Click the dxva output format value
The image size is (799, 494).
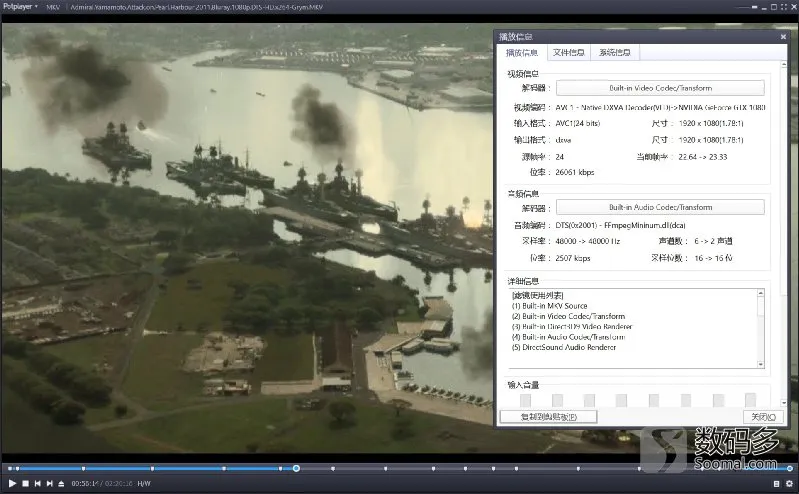point(563,140)
